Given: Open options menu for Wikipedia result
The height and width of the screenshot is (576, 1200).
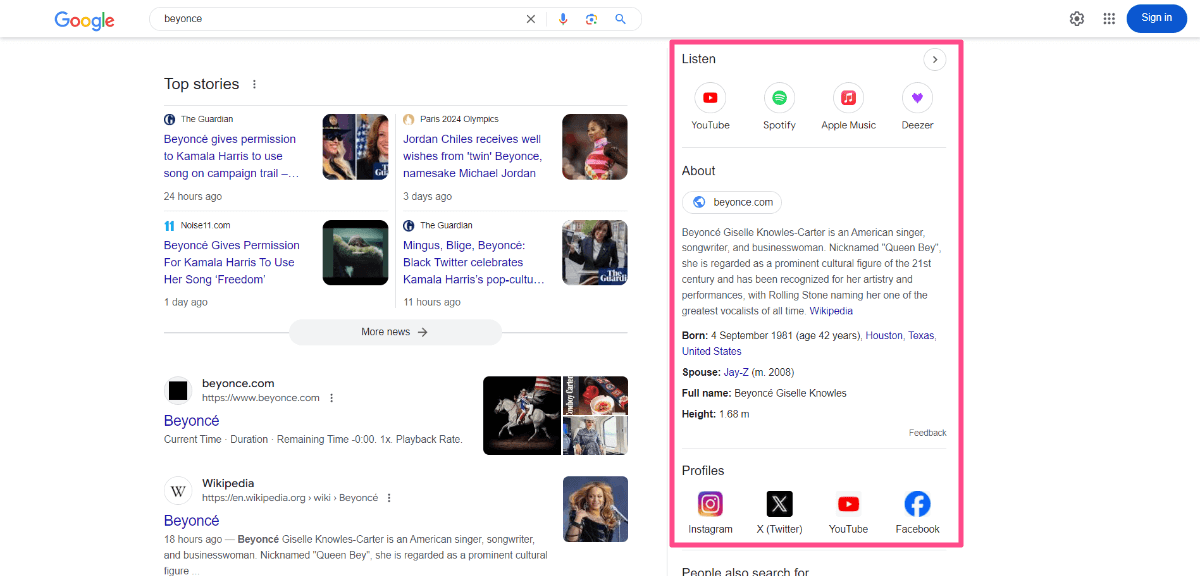Looking at the screenshot, I should (x=389, y=498).
